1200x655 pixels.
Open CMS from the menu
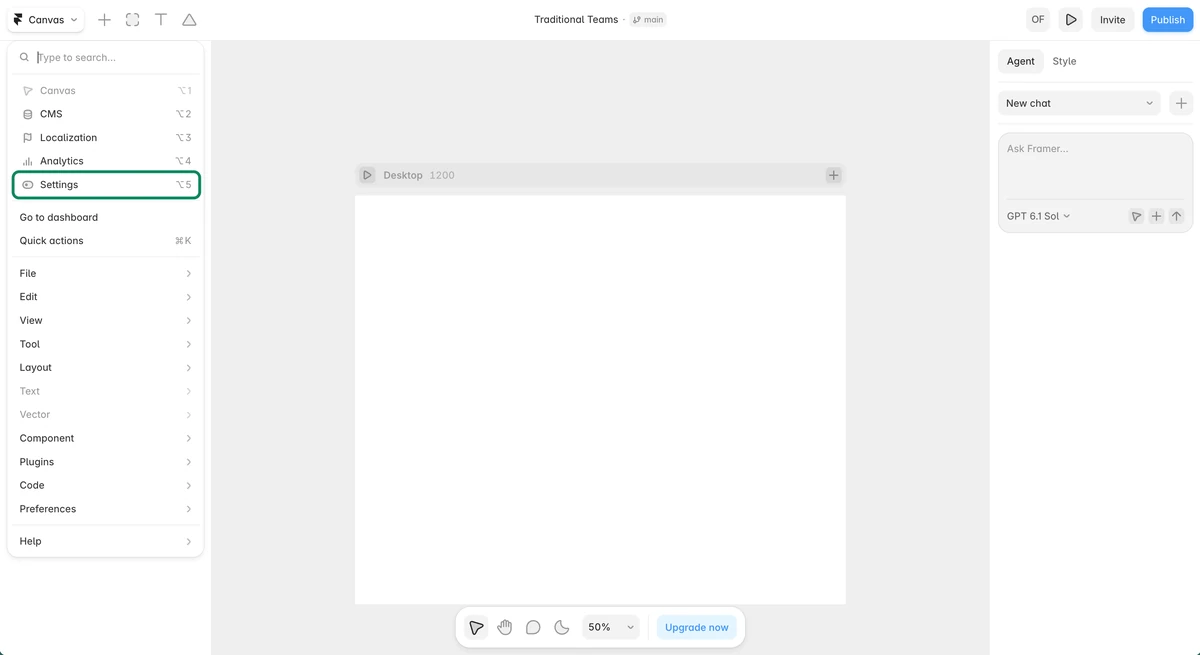(x=105, y=114)
